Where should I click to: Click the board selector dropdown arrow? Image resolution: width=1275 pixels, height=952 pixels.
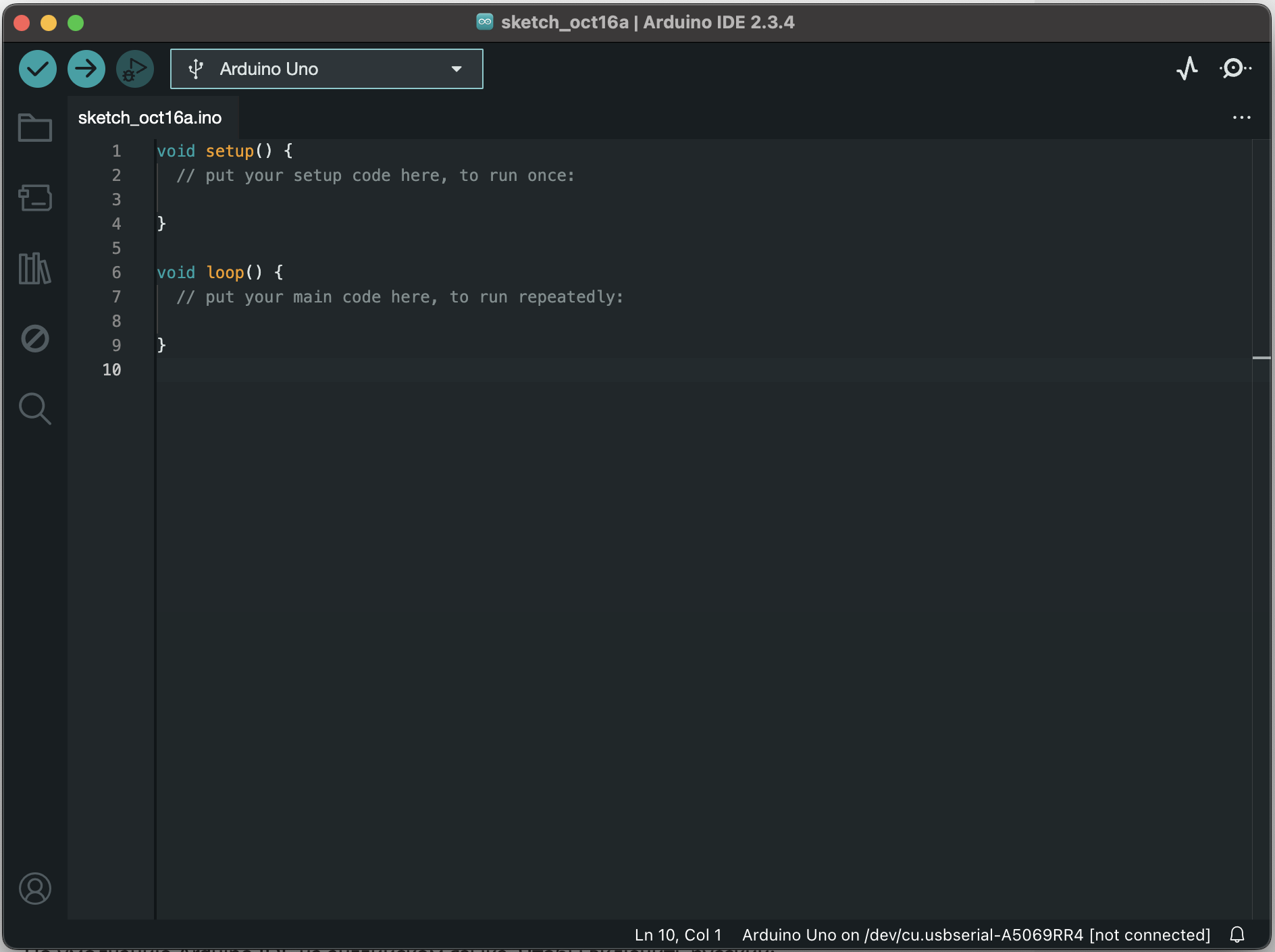point(457,69)
